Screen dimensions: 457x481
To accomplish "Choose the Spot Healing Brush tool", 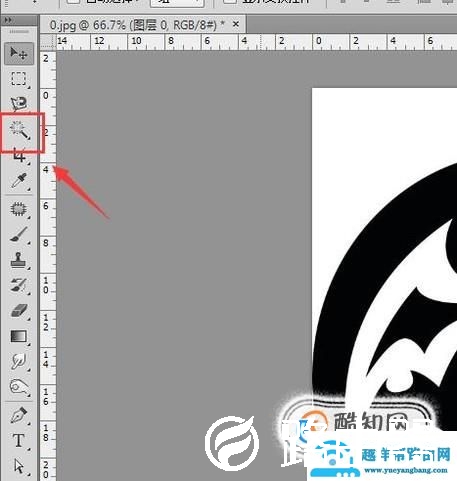I will [x=19, y=209].
